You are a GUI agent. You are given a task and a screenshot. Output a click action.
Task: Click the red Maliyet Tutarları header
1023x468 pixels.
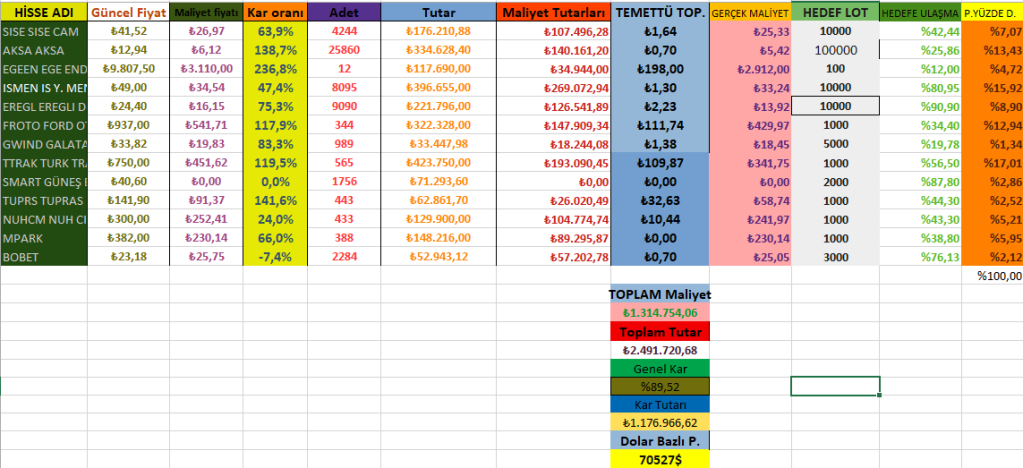(554, 14)
